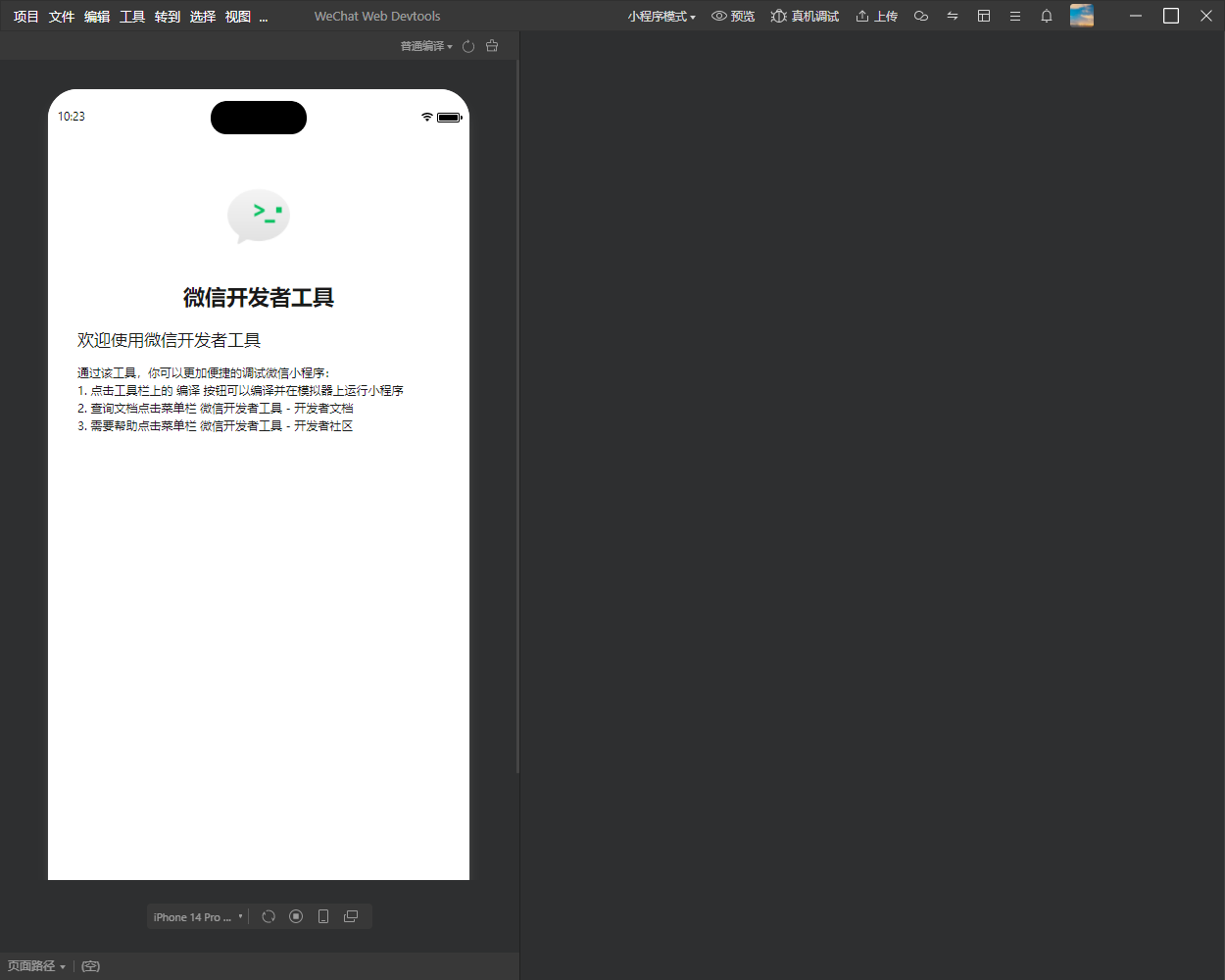Open the 文件 menu
Viewport: 1225px width, 980px height.
[62, 17]
